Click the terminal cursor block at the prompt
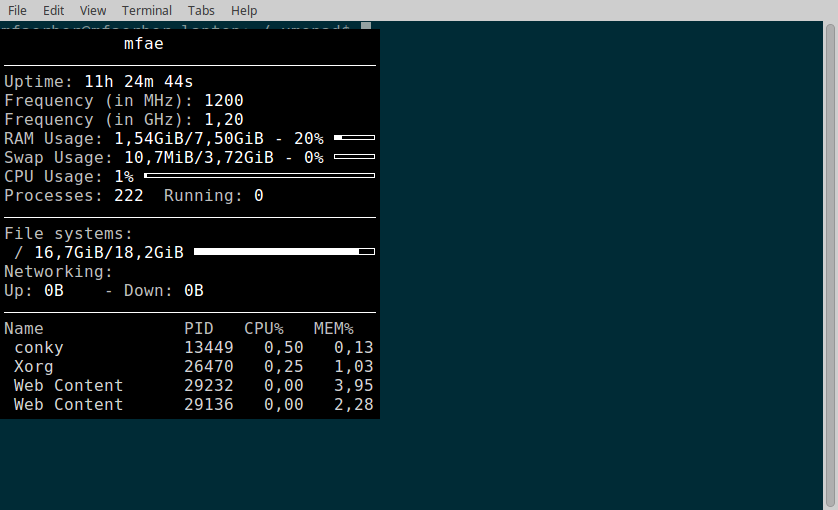Screen dimensions: 838x510 tap(366, 26)
